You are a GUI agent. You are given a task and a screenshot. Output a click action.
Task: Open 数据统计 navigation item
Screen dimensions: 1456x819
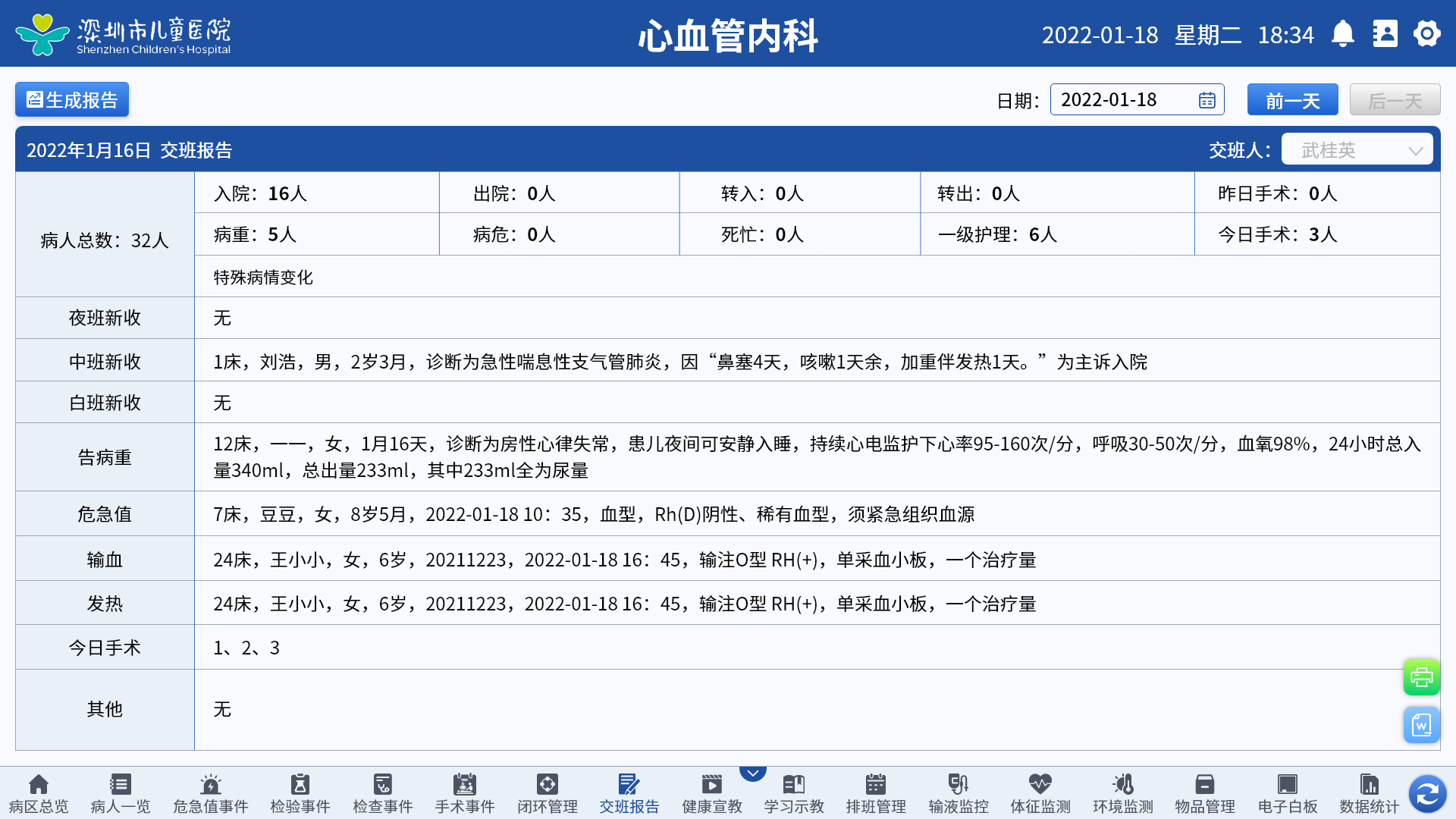coord(1369,793)
